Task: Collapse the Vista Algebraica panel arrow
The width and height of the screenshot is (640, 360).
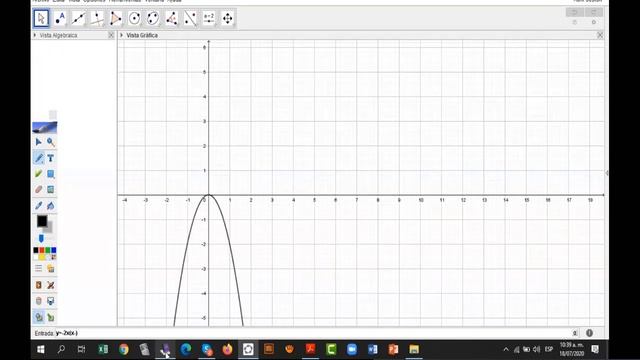Action: coord(35,36)
